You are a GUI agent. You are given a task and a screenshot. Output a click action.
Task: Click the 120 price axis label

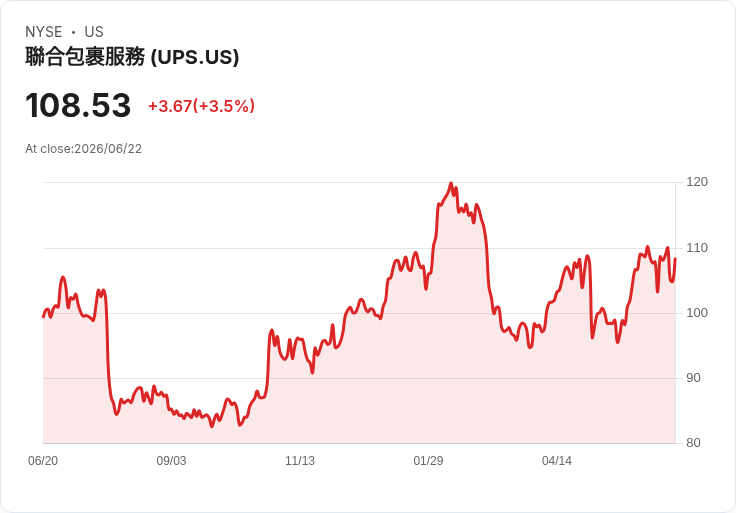point(697,182)
